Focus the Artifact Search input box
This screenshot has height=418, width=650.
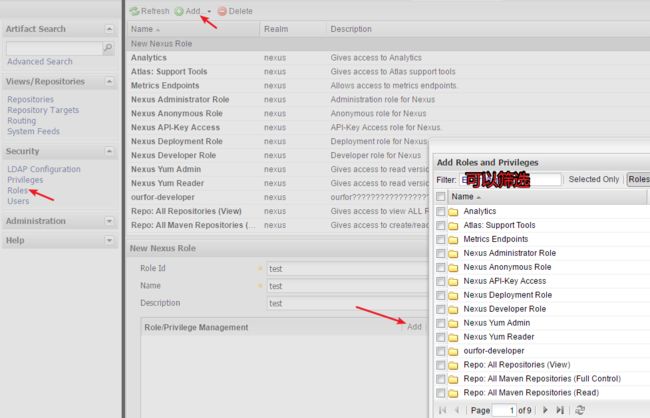54,48
